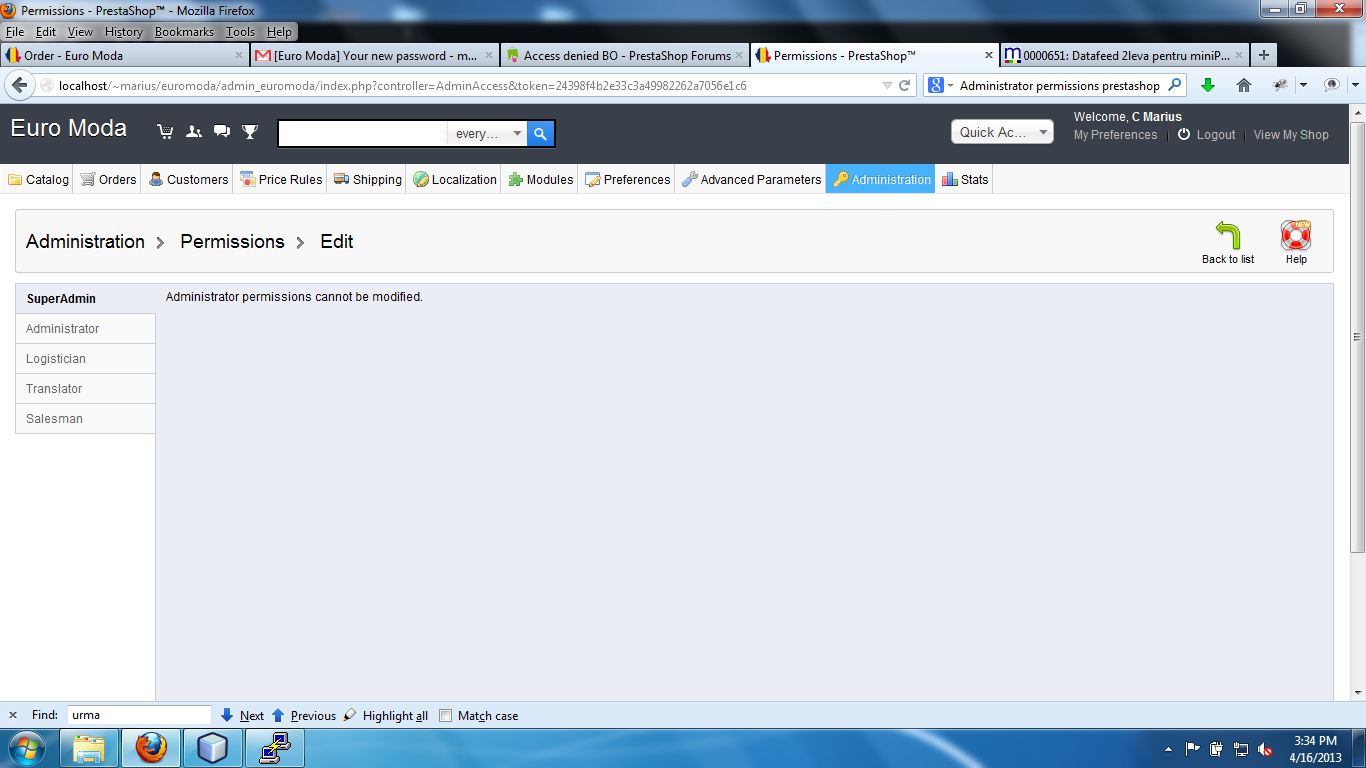Go to the Orders tab
The image size is (1366, 768).
[x=108, y=179]
